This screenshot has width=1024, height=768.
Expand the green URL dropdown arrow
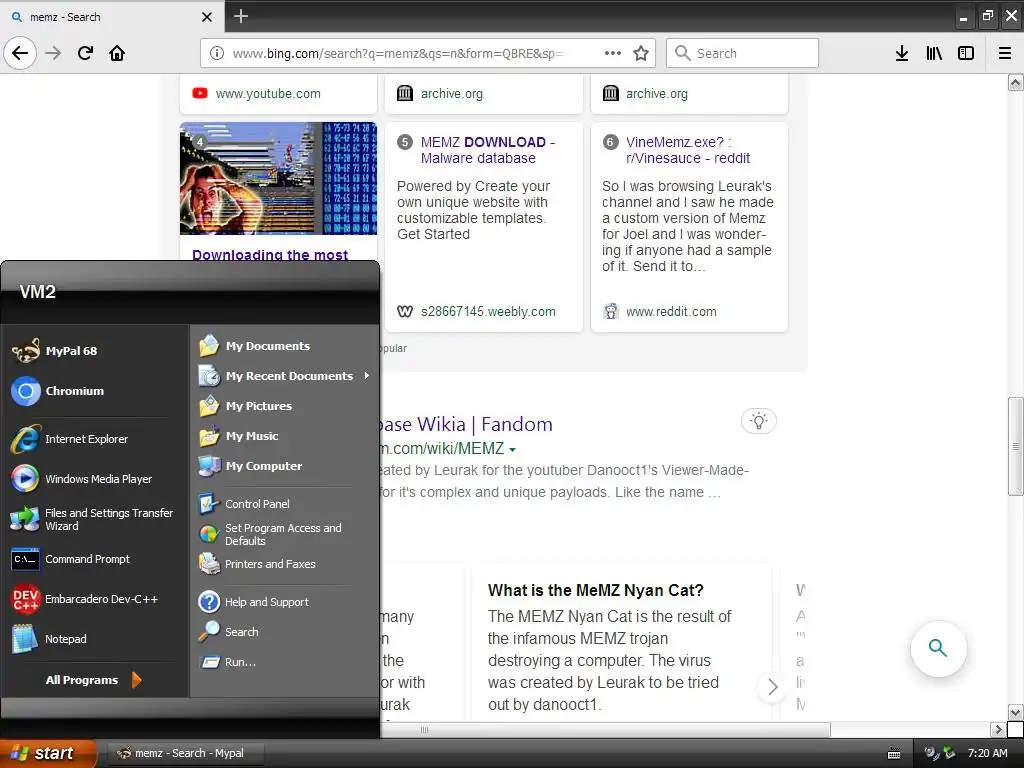(513, 449)
